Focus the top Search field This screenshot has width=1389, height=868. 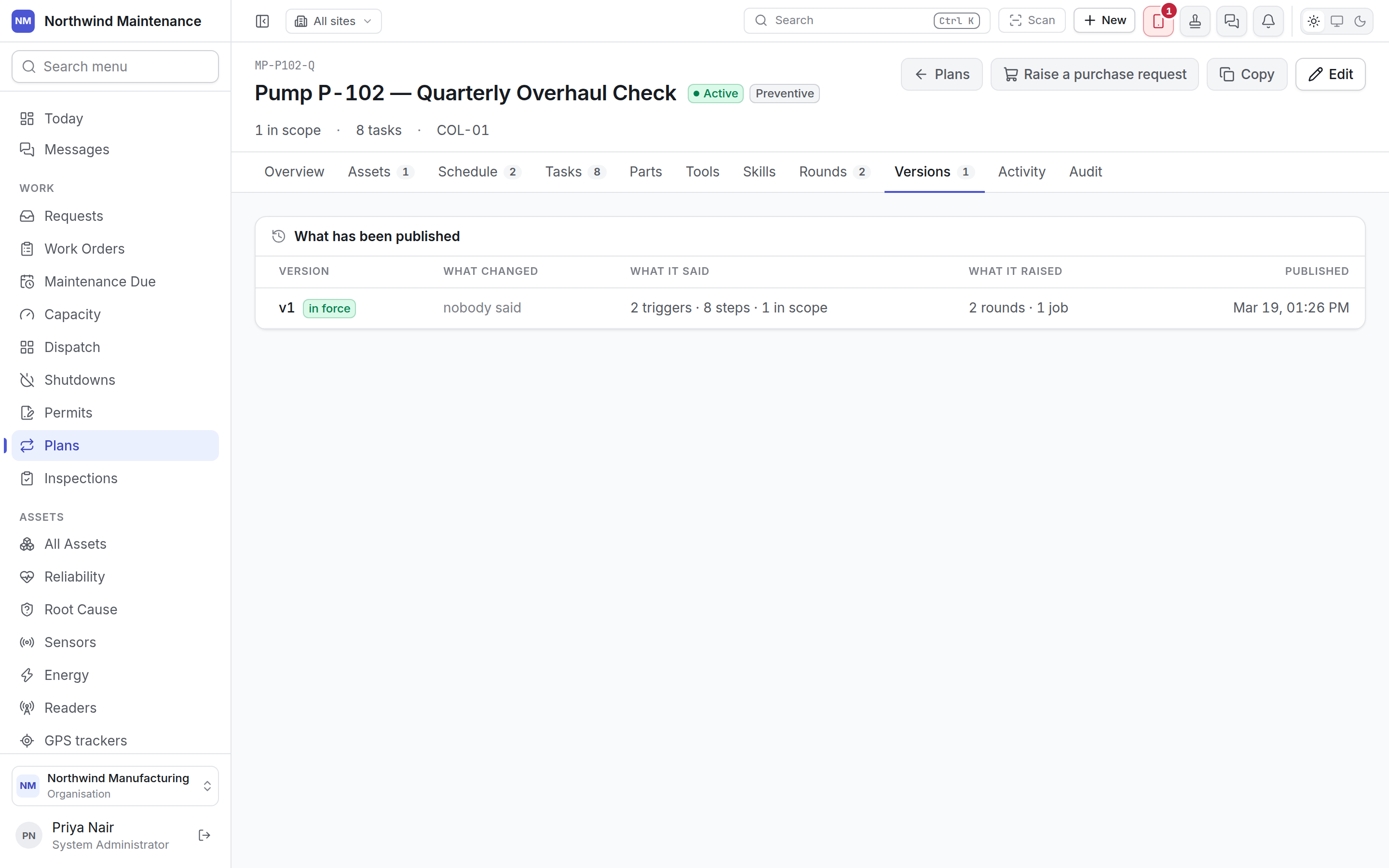point(867,21)
